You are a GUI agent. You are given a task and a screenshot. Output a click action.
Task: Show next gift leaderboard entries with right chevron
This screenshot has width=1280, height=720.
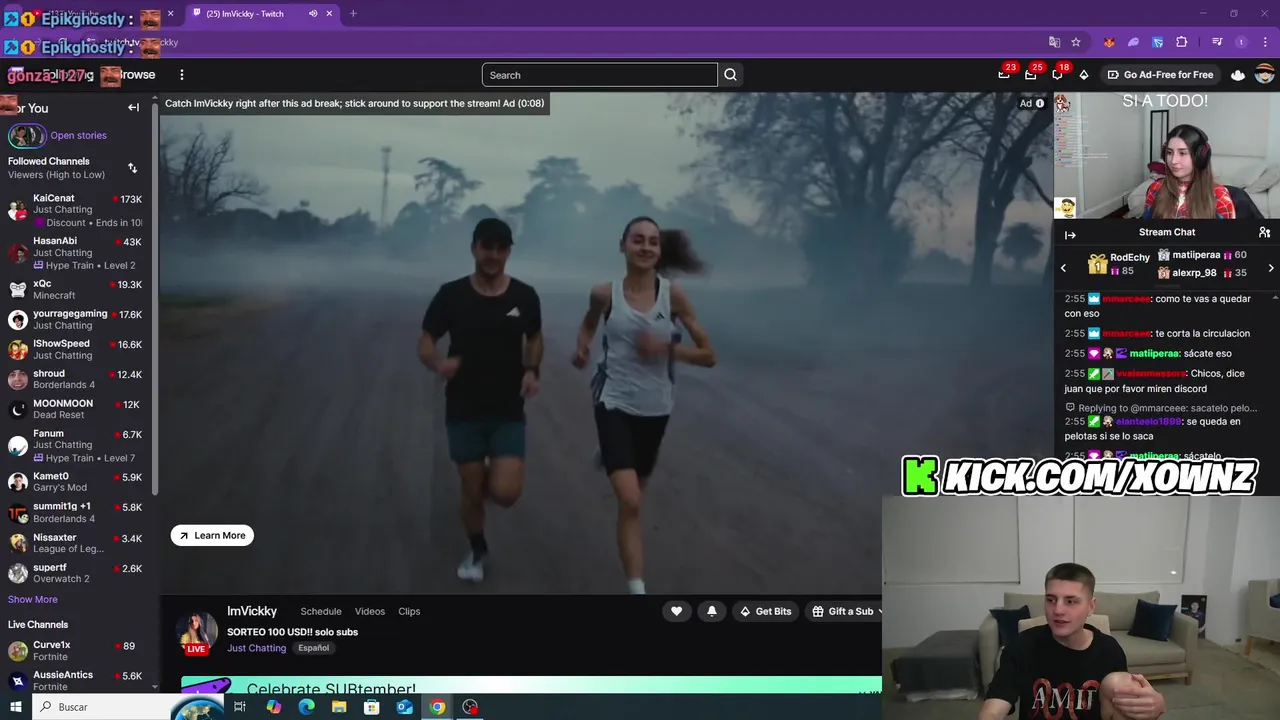coord(1271,268)
